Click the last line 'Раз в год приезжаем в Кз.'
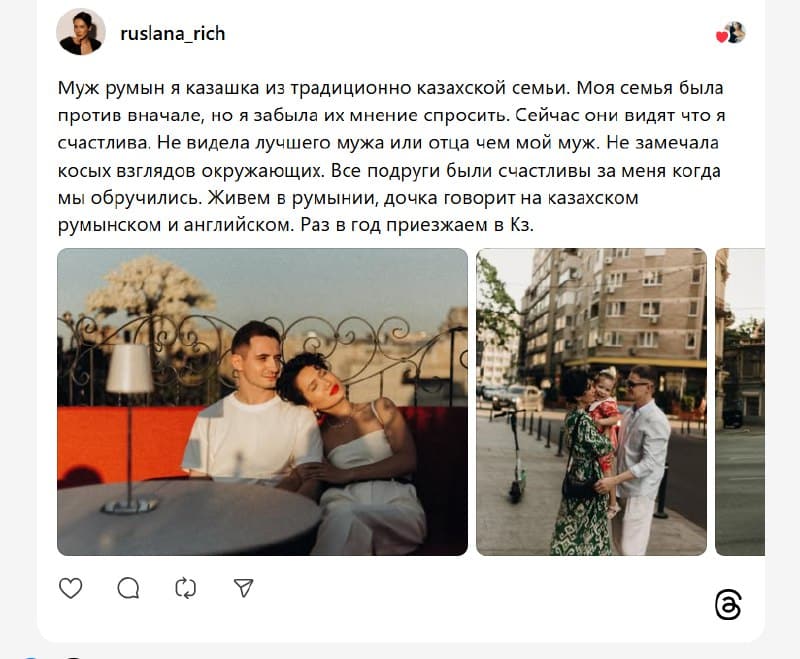800x659 pixels. point(417,225)
